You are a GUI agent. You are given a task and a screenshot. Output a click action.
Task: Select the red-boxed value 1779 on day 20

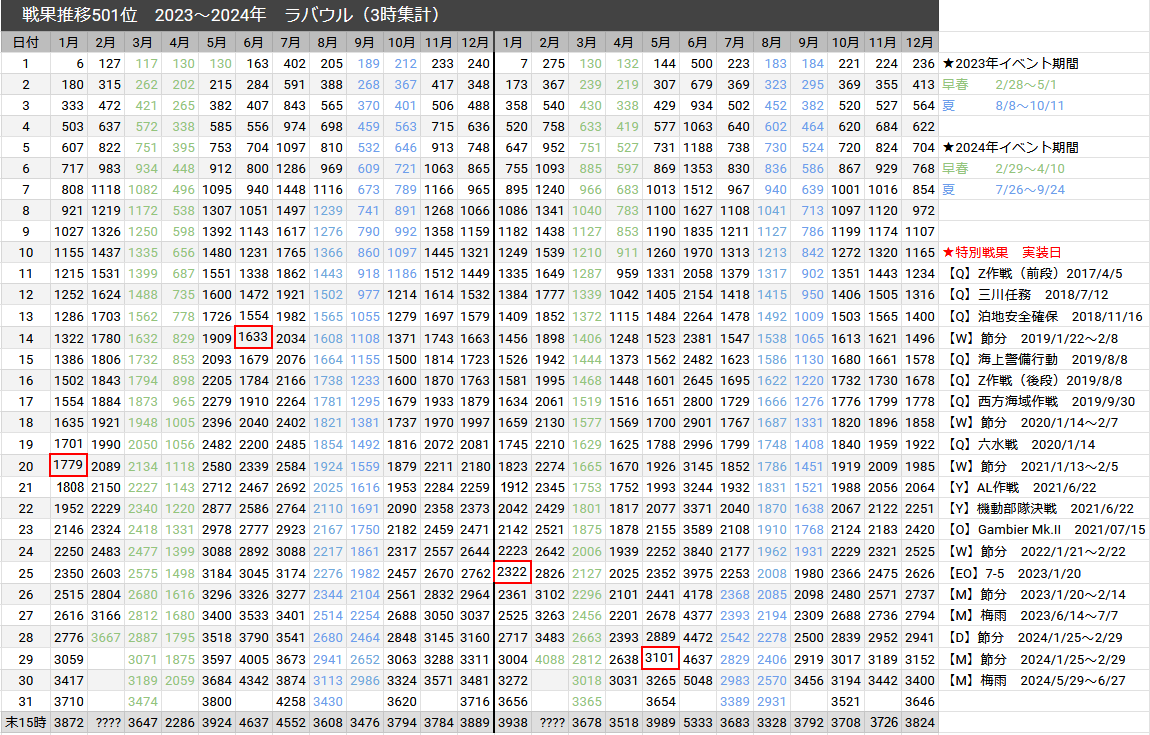pyautogui.click(x=66, y=464)
